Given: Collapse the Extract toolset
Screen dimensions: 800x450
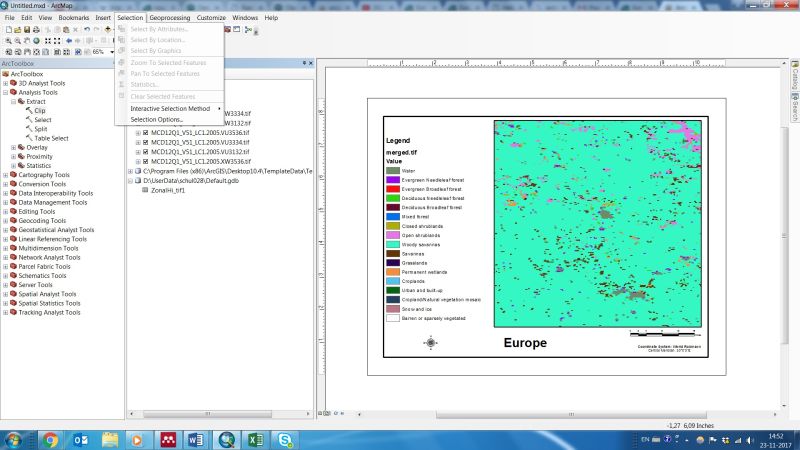Looking at the screenshot, I should (x=14, y=102).
